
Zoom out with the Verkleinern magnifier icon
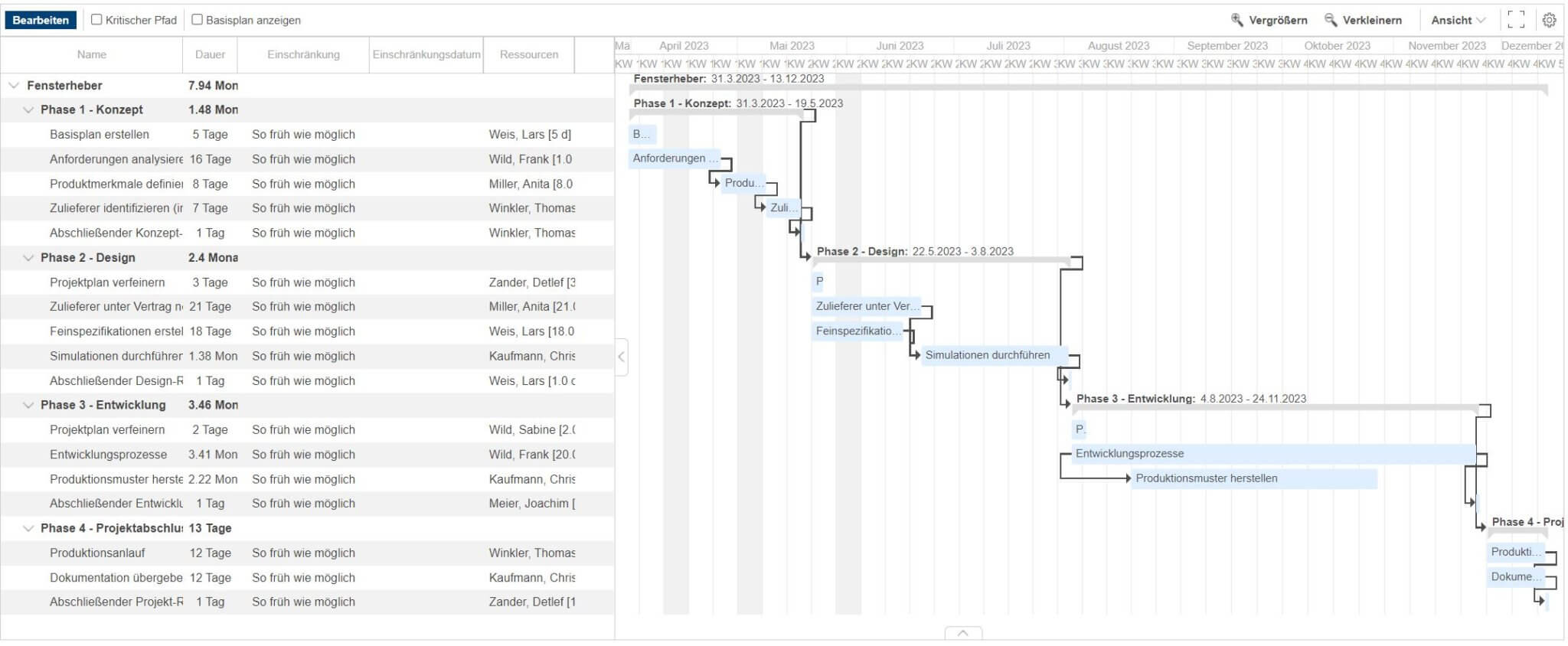click(x=1331, y=20)
